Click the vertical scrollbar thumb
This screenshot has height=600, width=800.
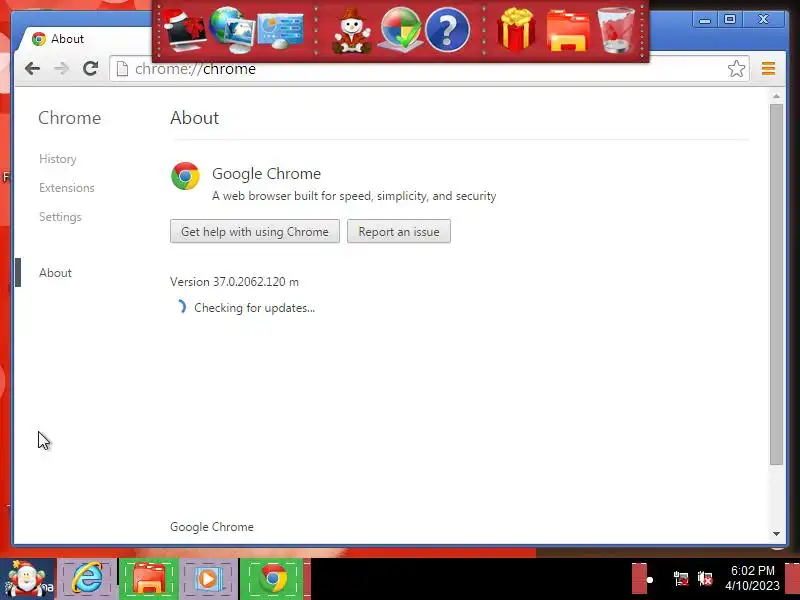click(776, 284)
